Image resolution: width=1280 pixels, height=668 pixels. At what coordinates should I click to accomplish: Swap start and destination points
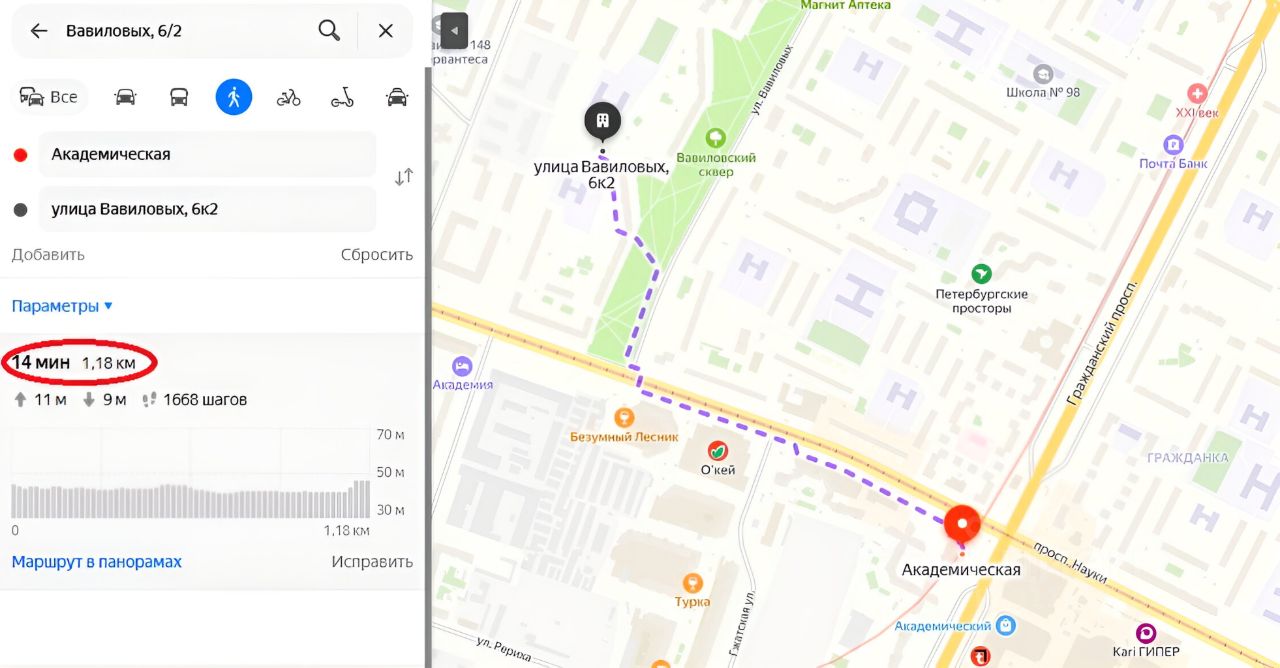click(404, 178)
